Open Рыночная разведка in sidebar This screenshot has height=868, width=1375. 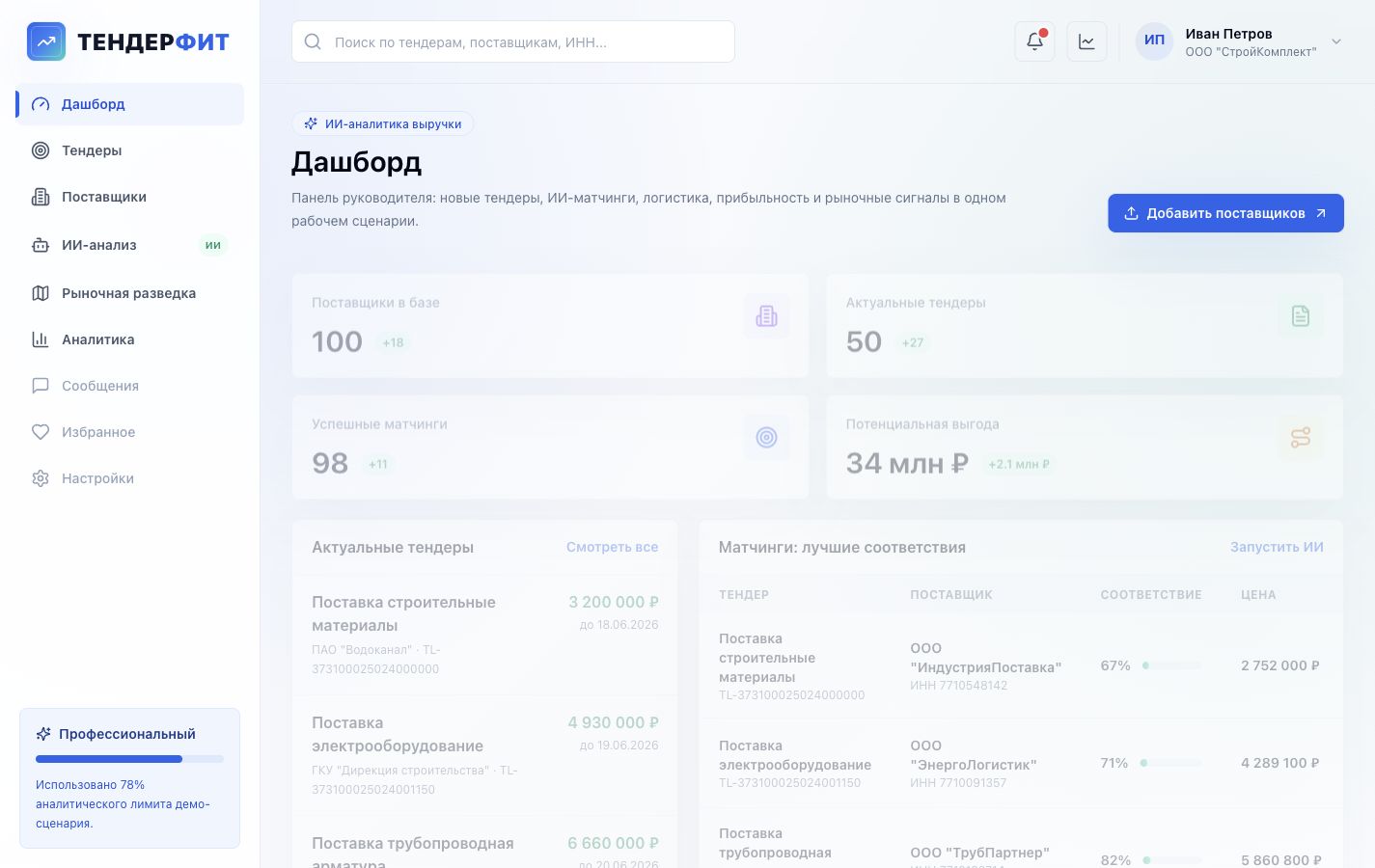130,293
